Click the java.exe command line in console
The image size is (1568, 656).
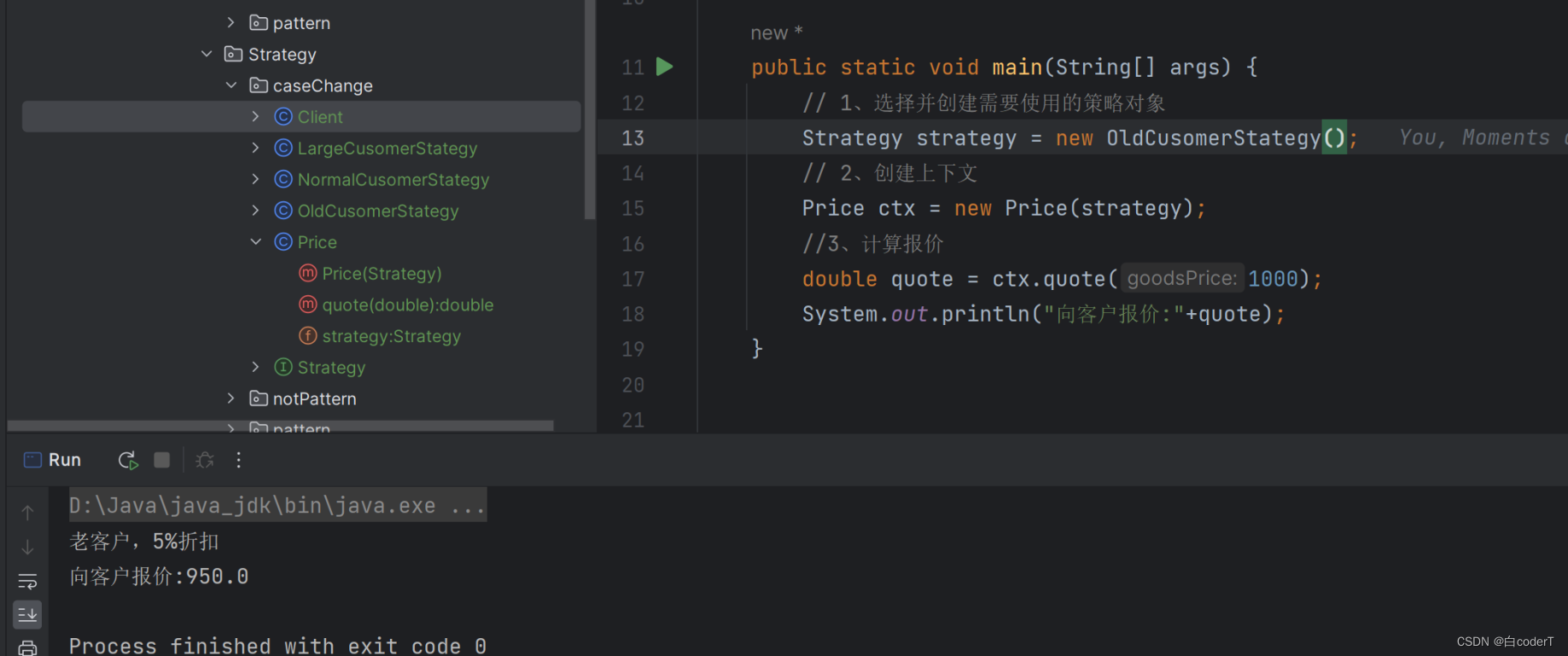277,506
